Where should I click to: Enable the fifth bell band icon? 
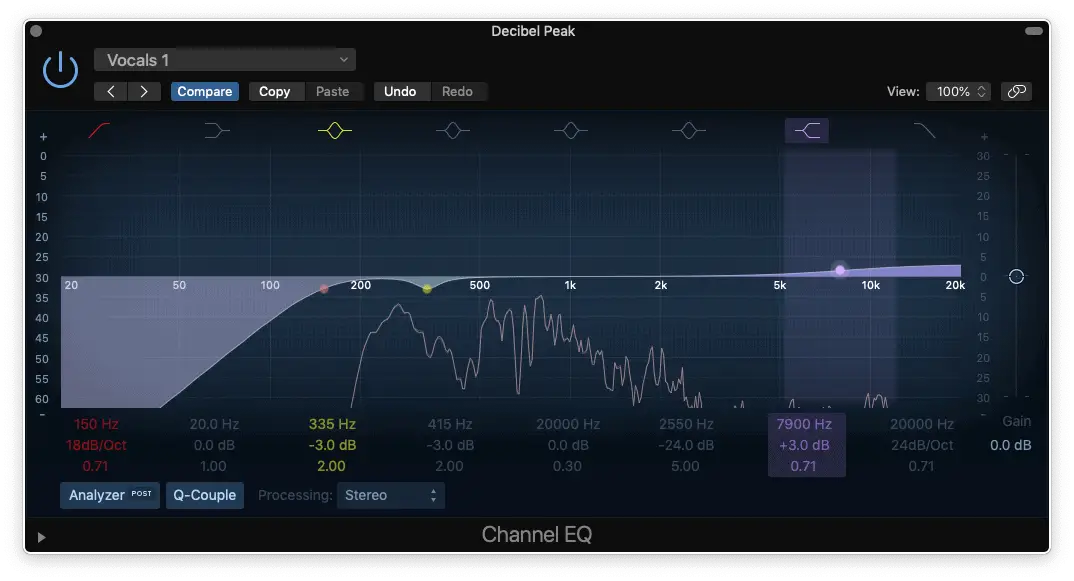click(x=571, y=130)
